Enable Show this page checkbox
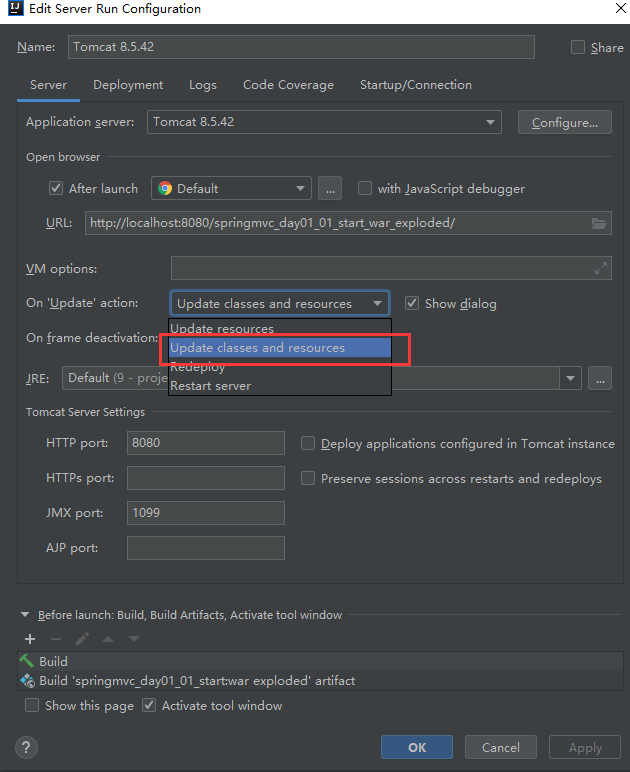This screenshot has width=630, height=772. (x=32, y=705)
